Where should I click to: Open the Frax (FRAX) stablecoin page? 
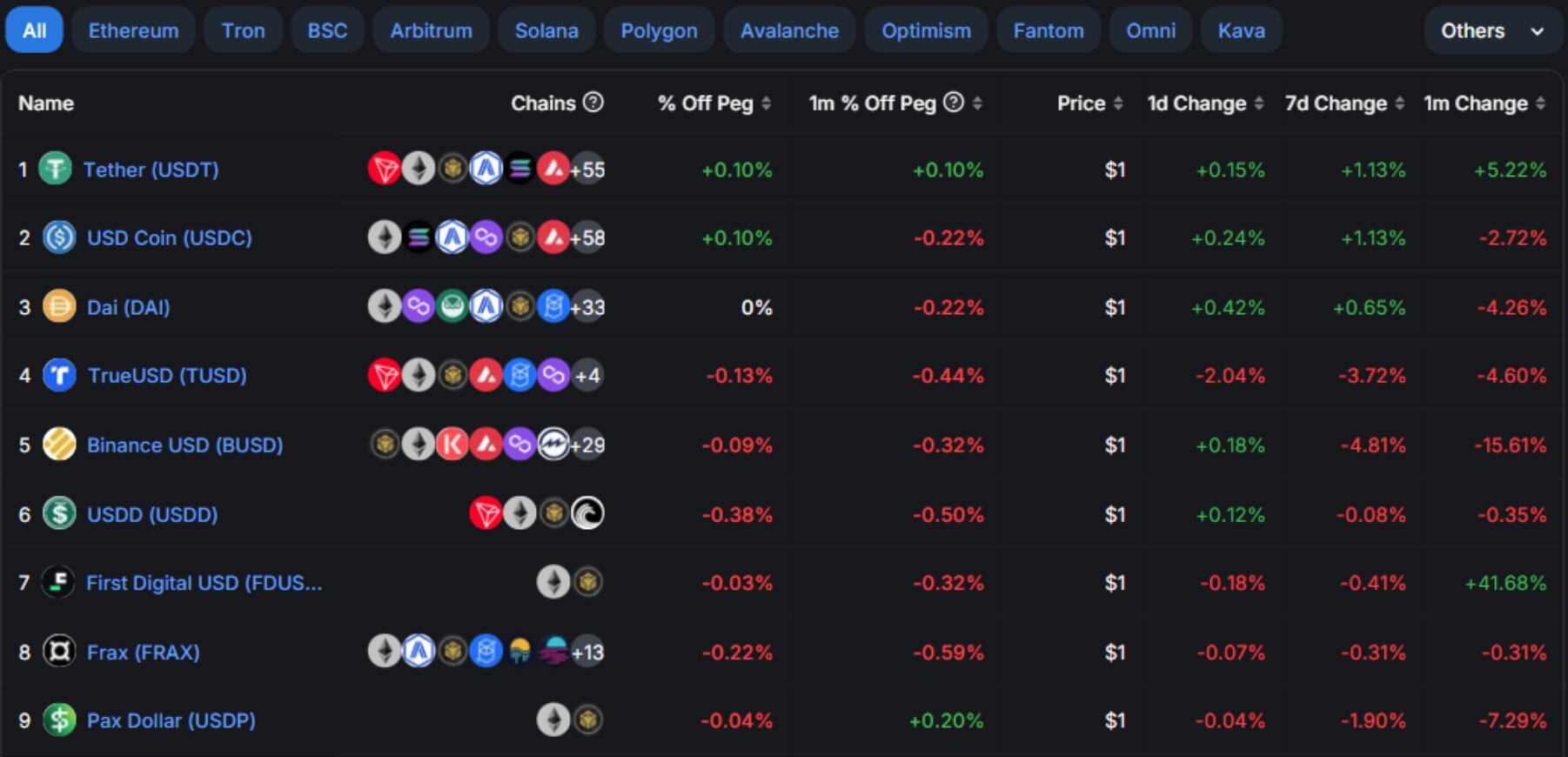(x=144, y=652)
